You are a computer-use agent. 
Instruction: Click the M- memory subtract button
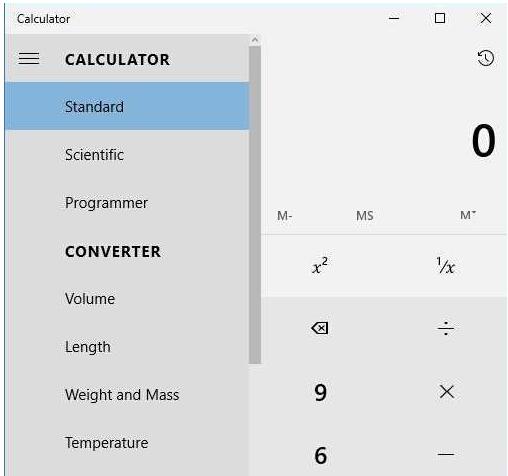coord(284,216)
